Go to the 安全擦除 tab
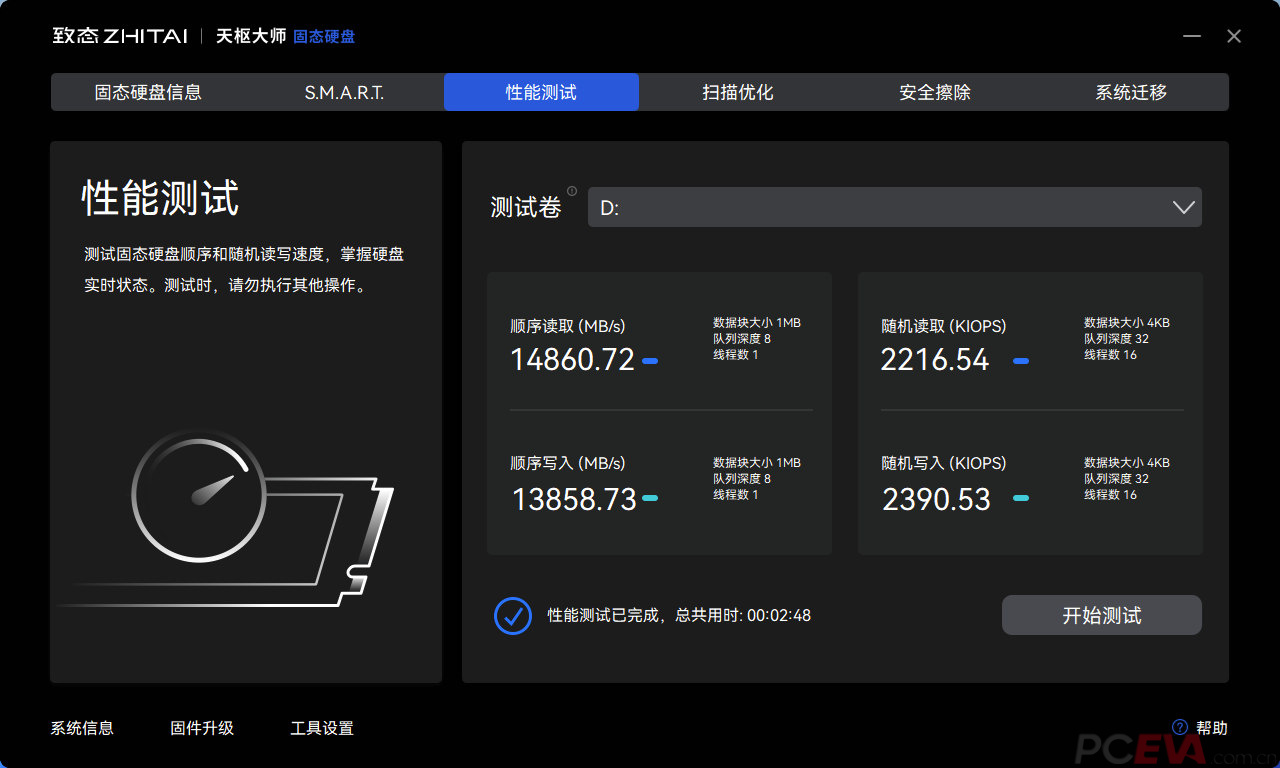This screenshot has height=768, width=1280. pyautogui.click(x=934, y=92)
